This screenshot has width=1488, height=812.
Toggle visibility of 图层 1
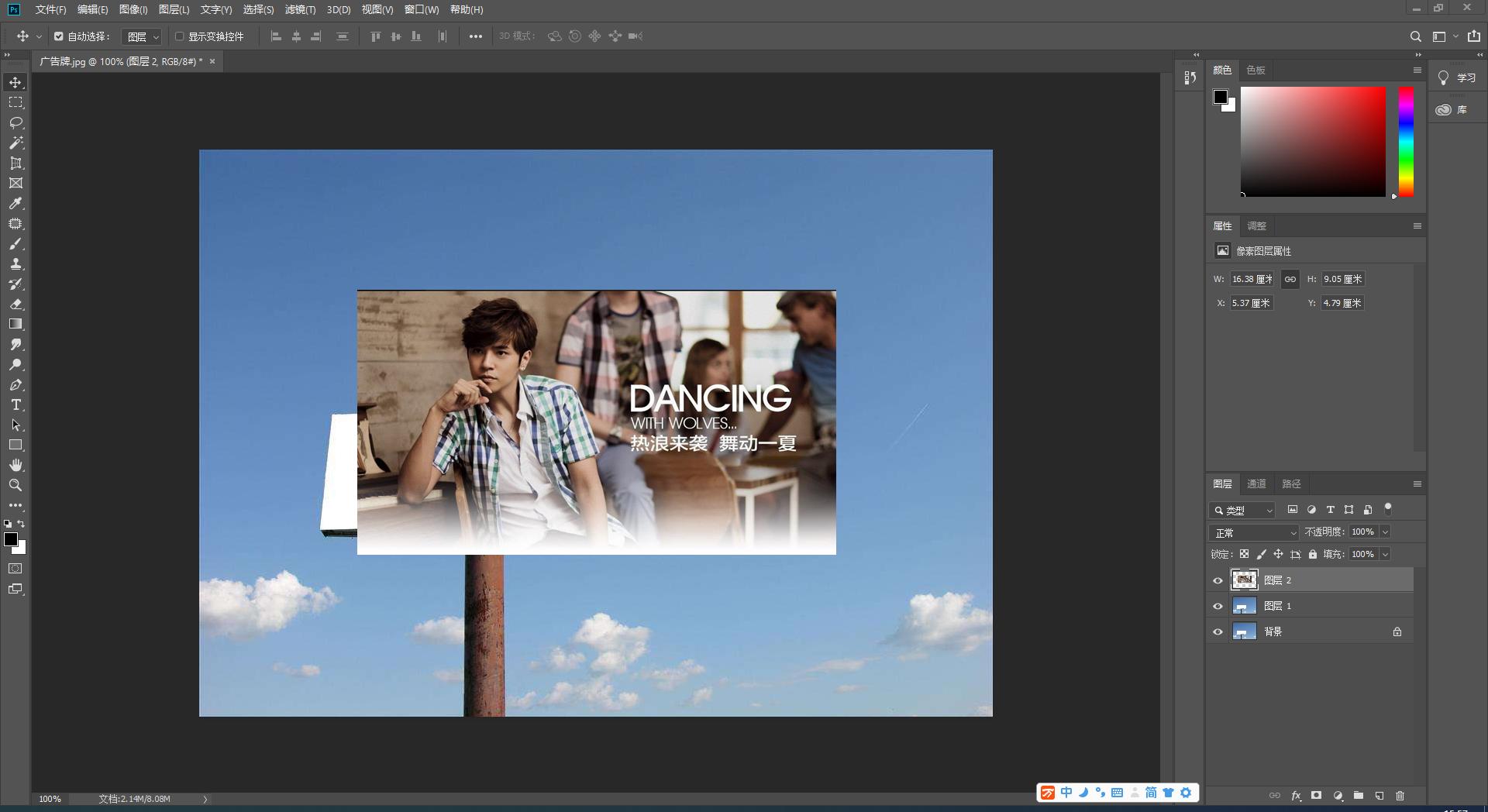(1219, 605)
